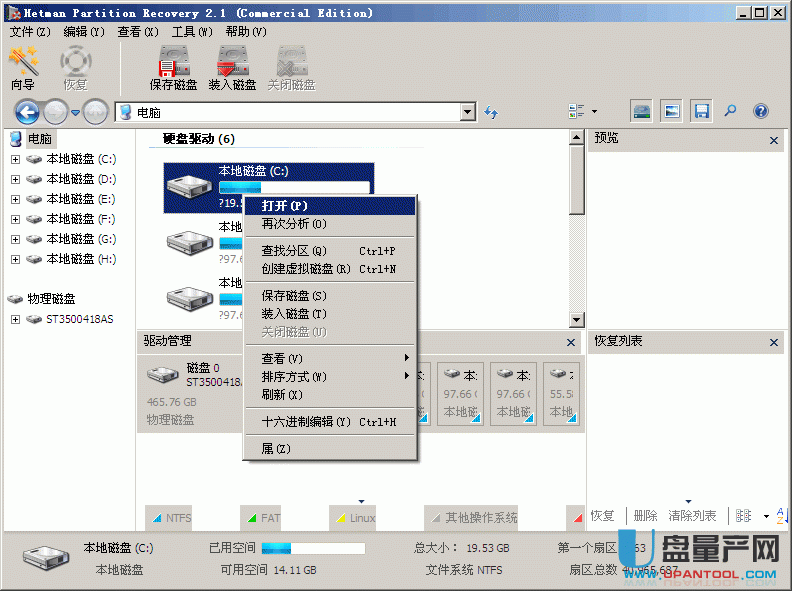The image size is (792, 591).
Task: Choose 保存磁盘 in context menu
Action: pos(330,296)
